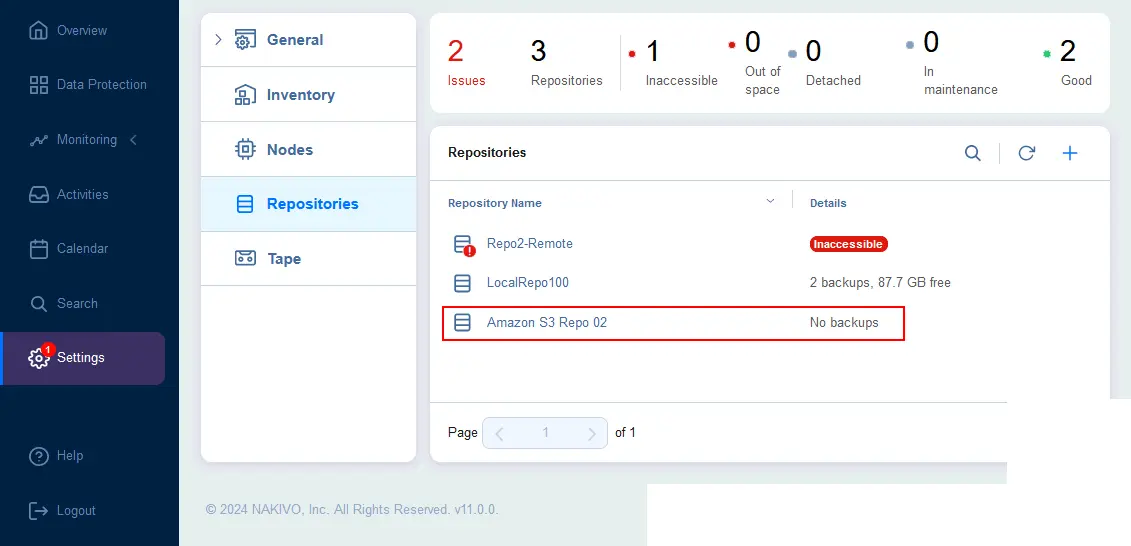Open Data Protection in sidebar

101,84
